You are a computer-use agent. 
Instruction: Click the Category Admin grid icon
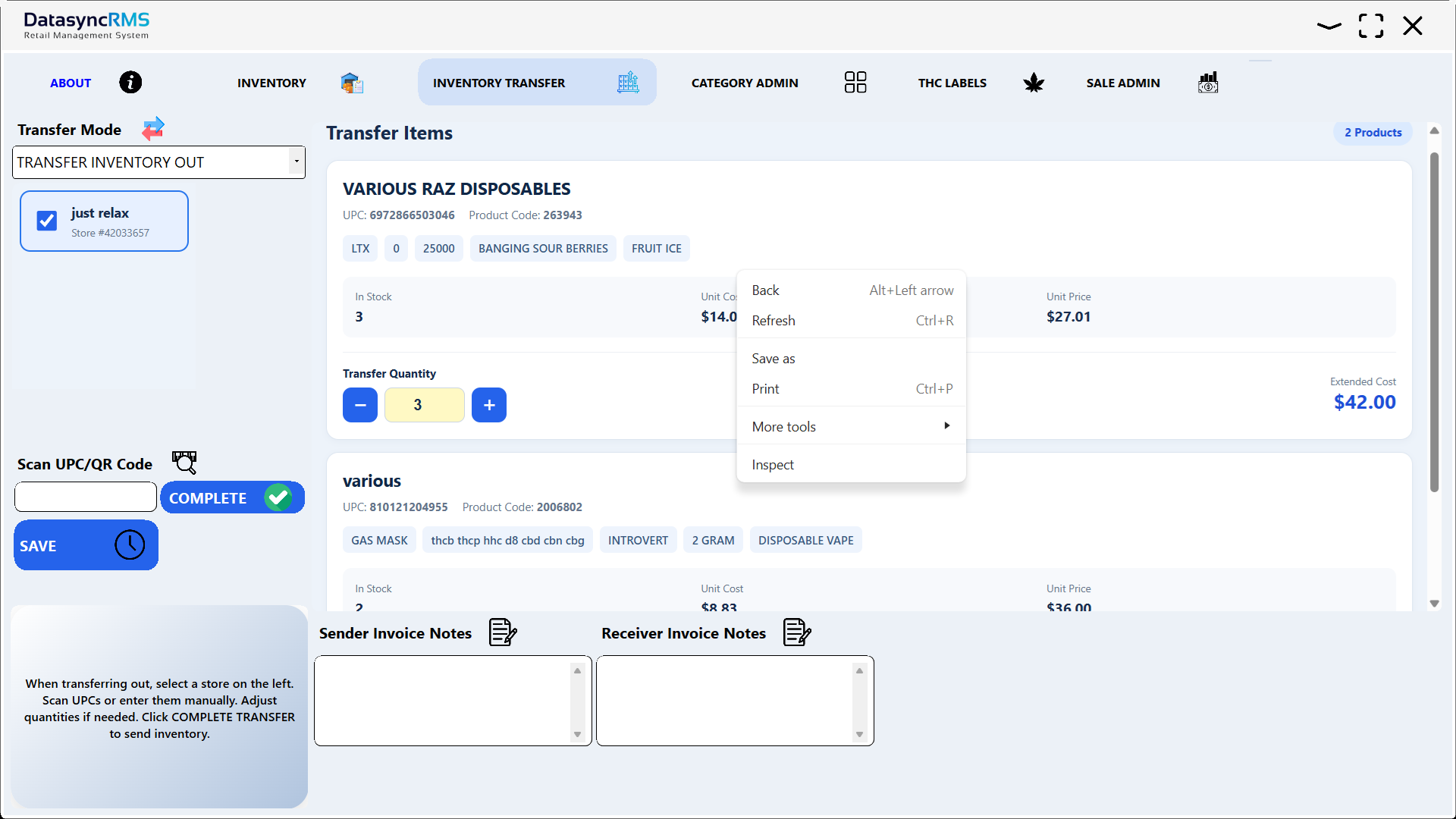click(x=855, y=82)
